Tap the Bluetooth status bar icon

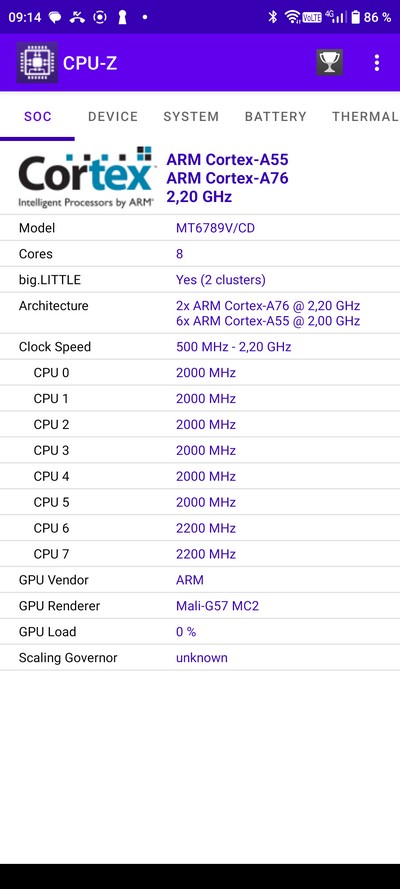coord(273,17)
